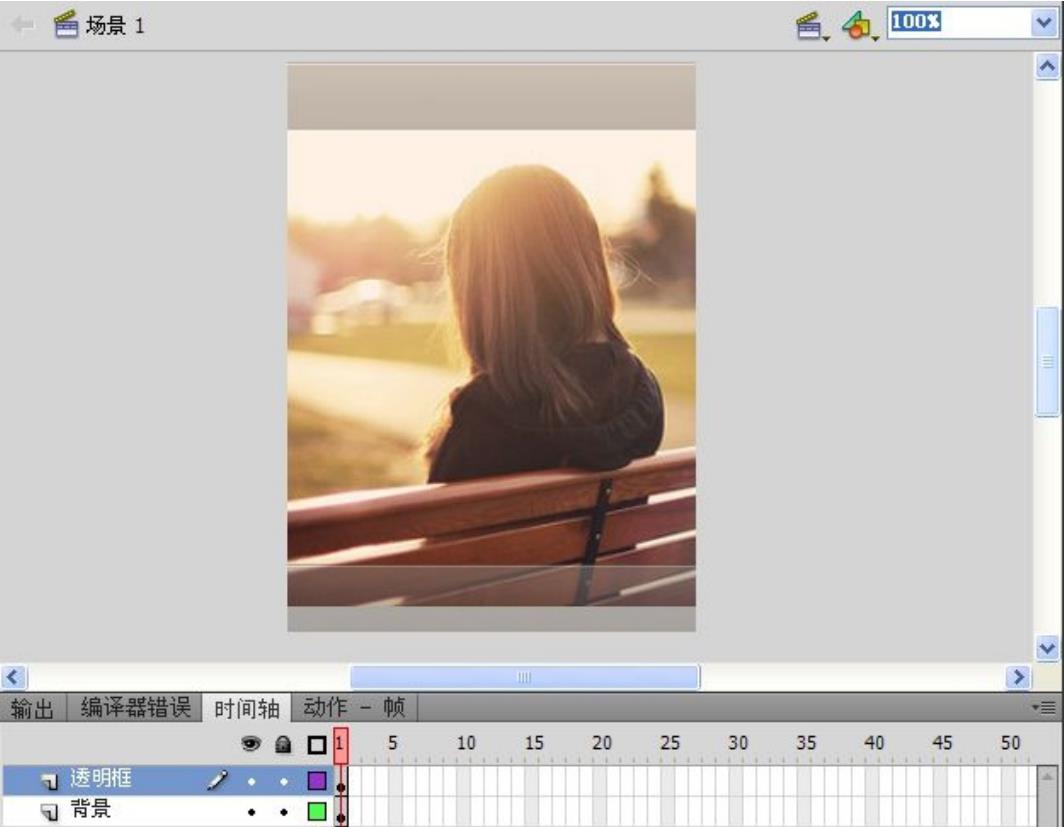Click the green outline swatch of 背景

[317, 811]
